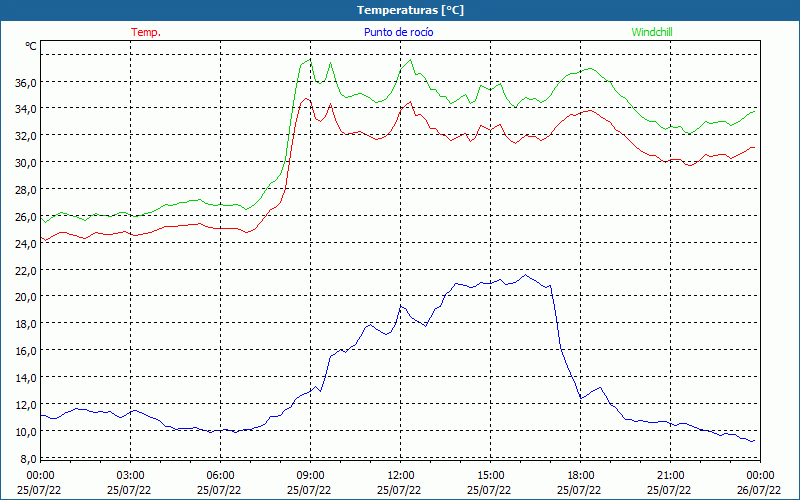
Task: Click the 26/07/22 date label
Action: click(759, 490)
